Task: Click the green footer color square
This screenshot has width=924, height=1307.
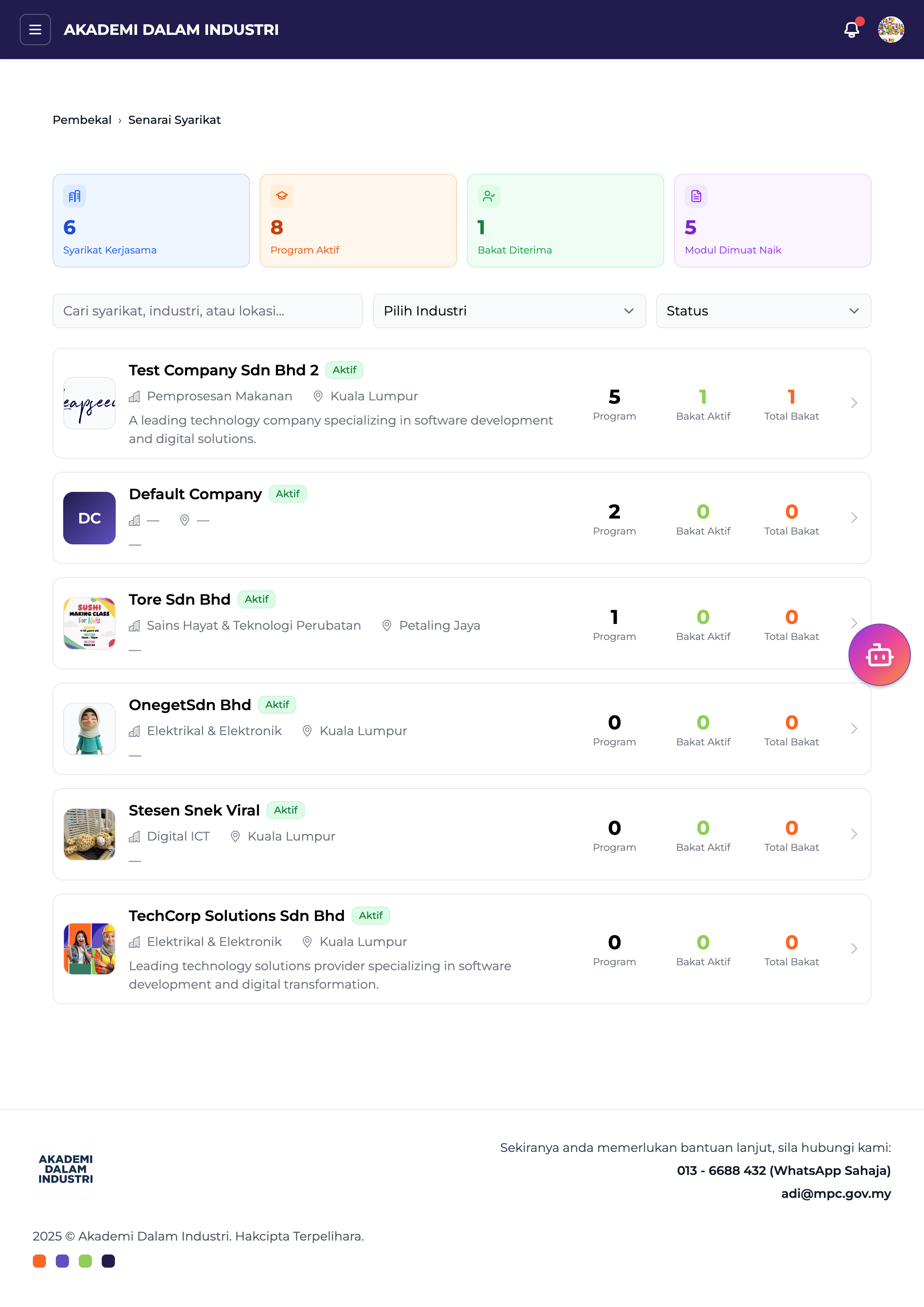Action: click(85, 1261)
